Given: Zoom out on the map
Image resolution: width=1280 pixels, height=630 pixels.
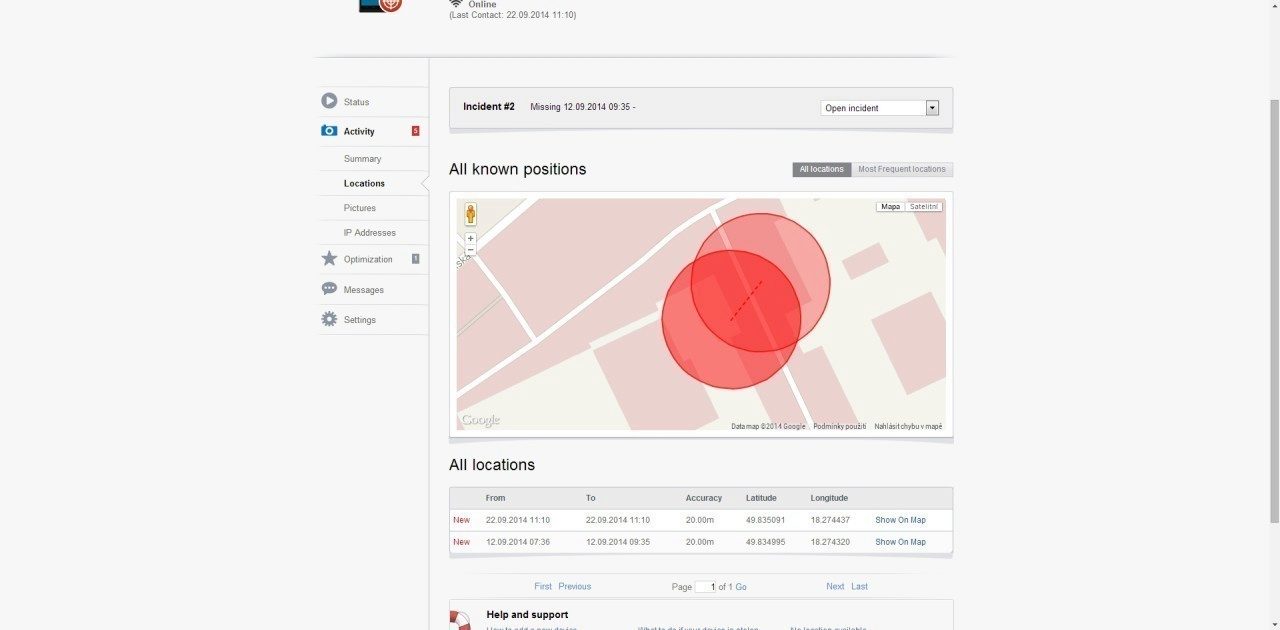Looking at the screenshot, I should click(470, 250).
